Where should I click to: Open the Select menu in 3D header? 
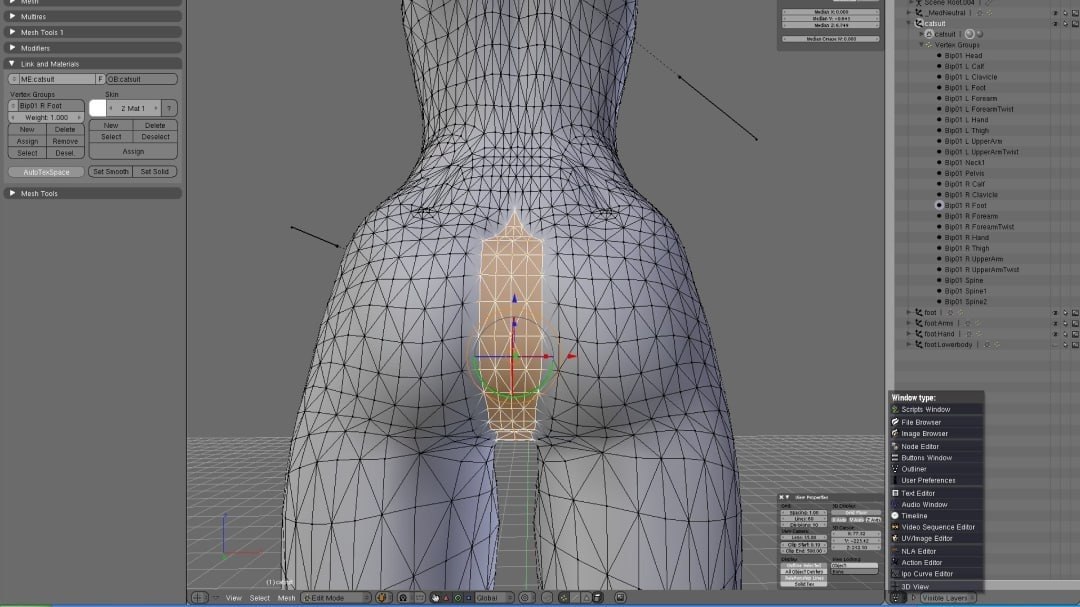pyautogui.click(x=259, y=598)
